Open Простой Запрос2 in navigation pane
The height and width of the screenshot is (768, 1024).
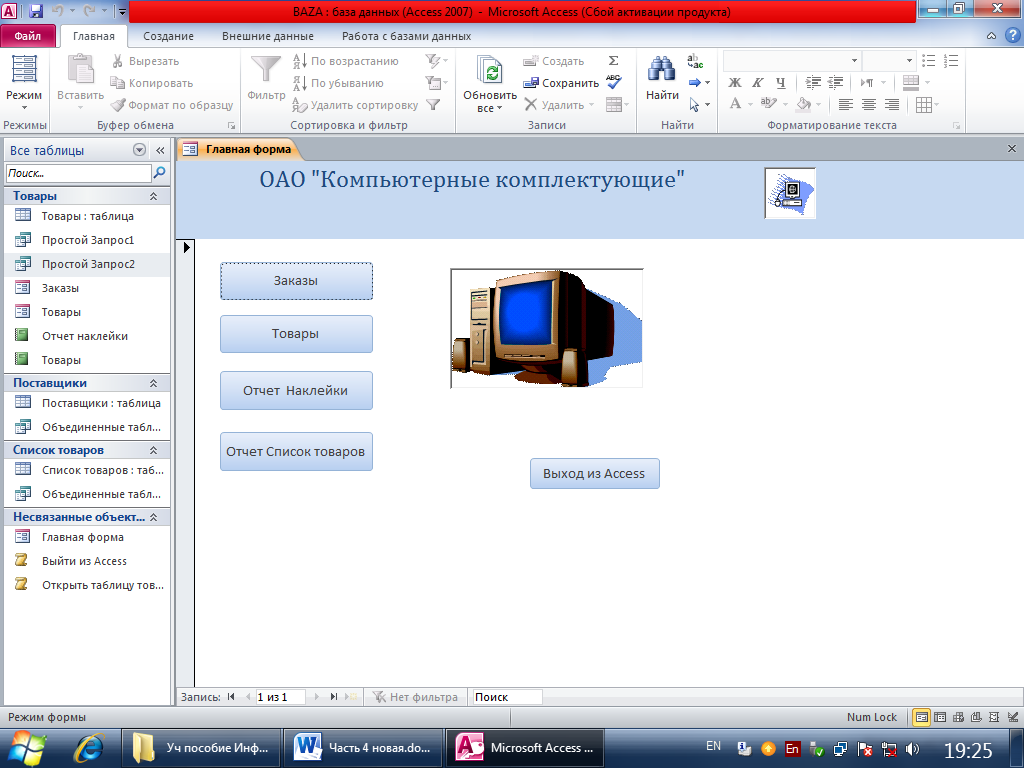(86, 264)
